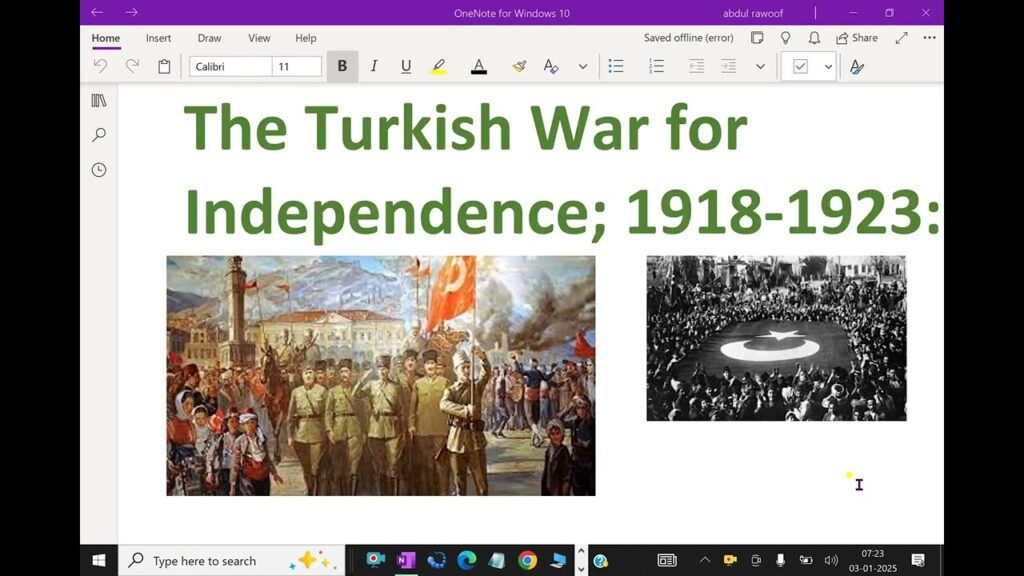Click the OneNote icon in the taskbar

click(406, 560)
